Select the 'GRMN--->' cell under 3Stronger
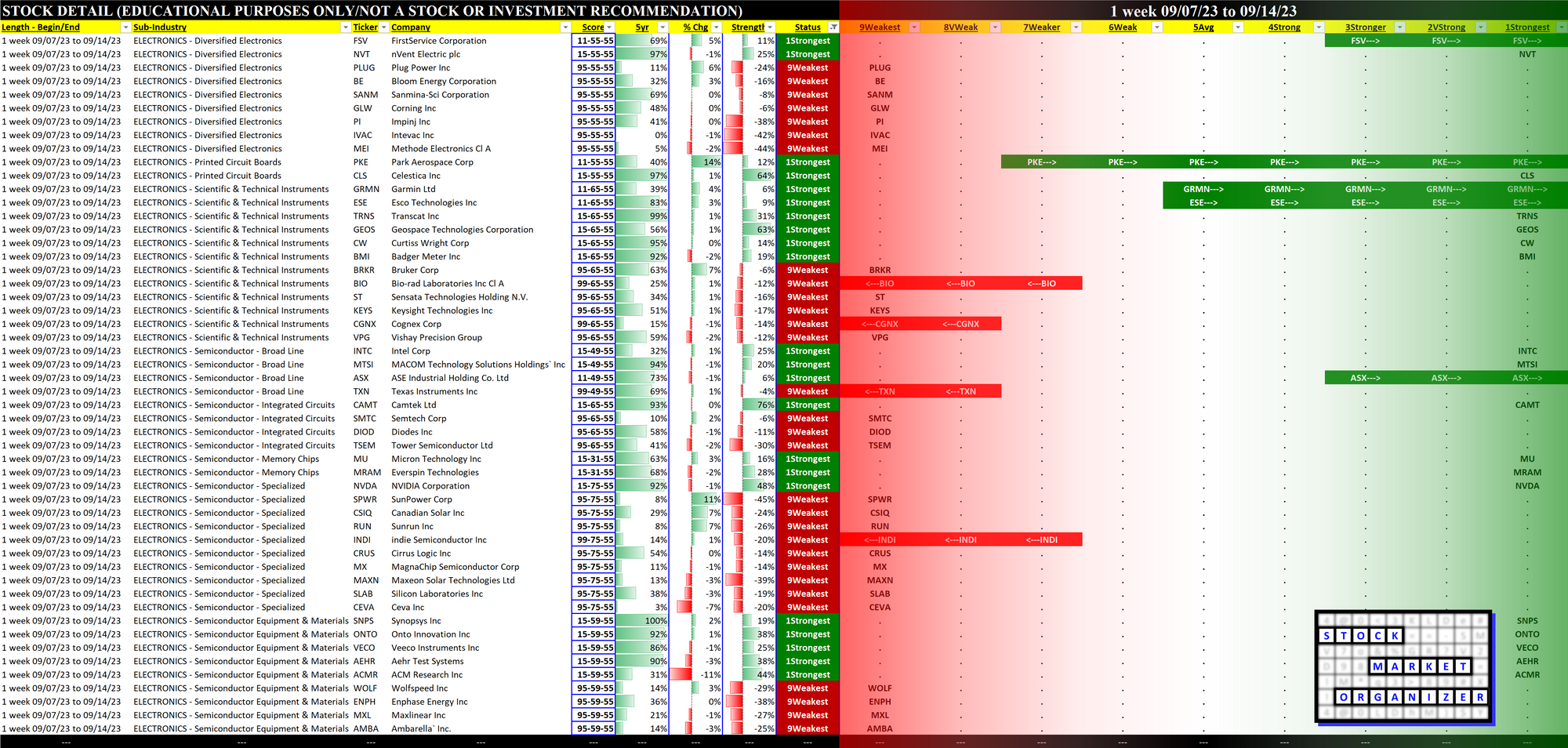This screenshot has height=748, width=1568. pos(1365,189)
